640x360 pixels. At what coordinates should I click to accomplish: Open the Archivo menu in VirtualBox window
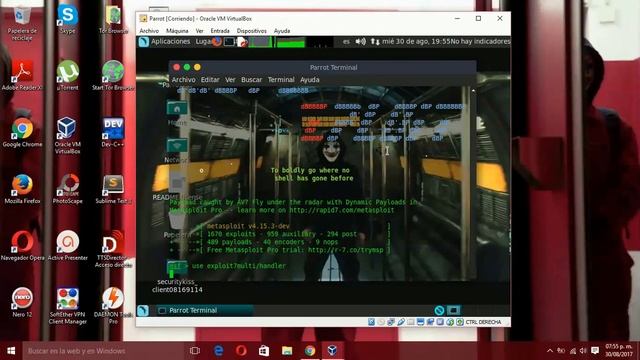(x=149, y=31)
